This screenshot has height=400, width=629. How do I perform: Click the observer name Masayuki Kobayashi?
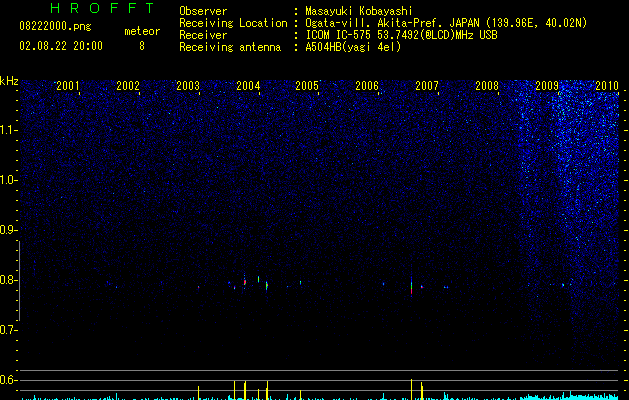coord(359,11)
